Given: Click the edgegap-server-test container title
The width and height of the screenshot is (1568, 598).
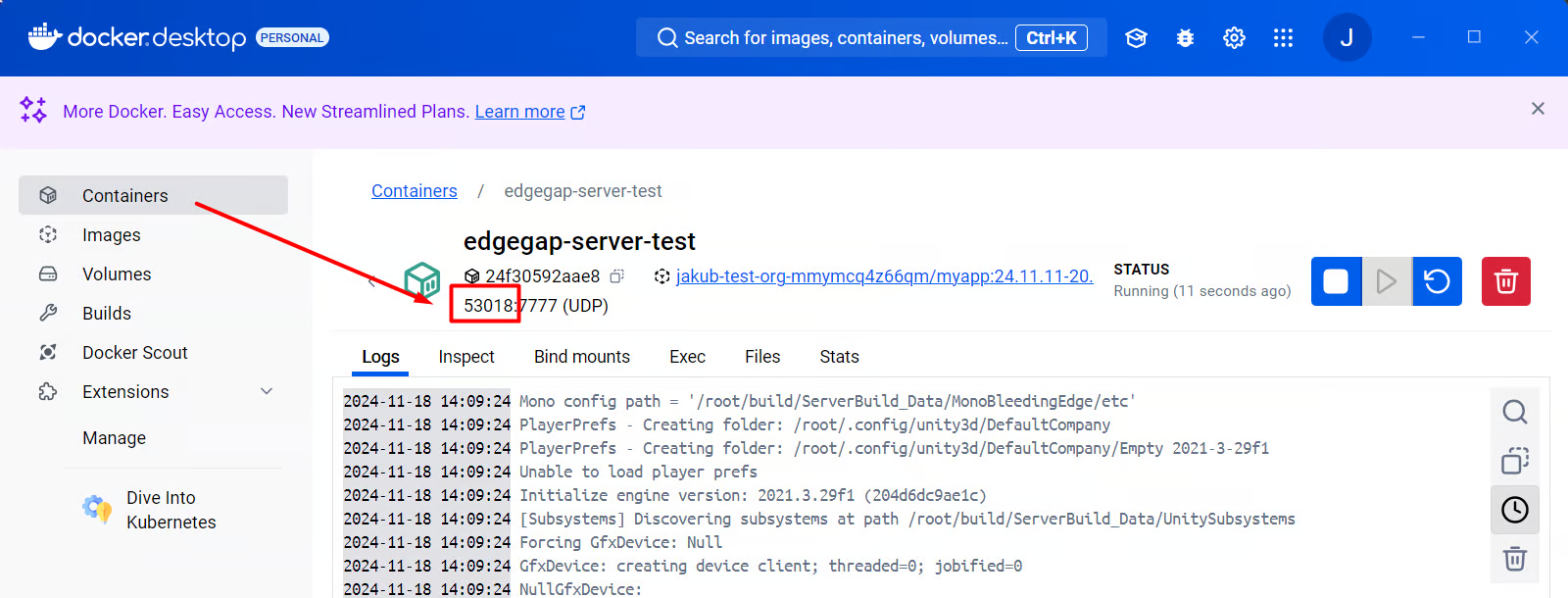Looking at the screenshot, I should click(579, 241).
